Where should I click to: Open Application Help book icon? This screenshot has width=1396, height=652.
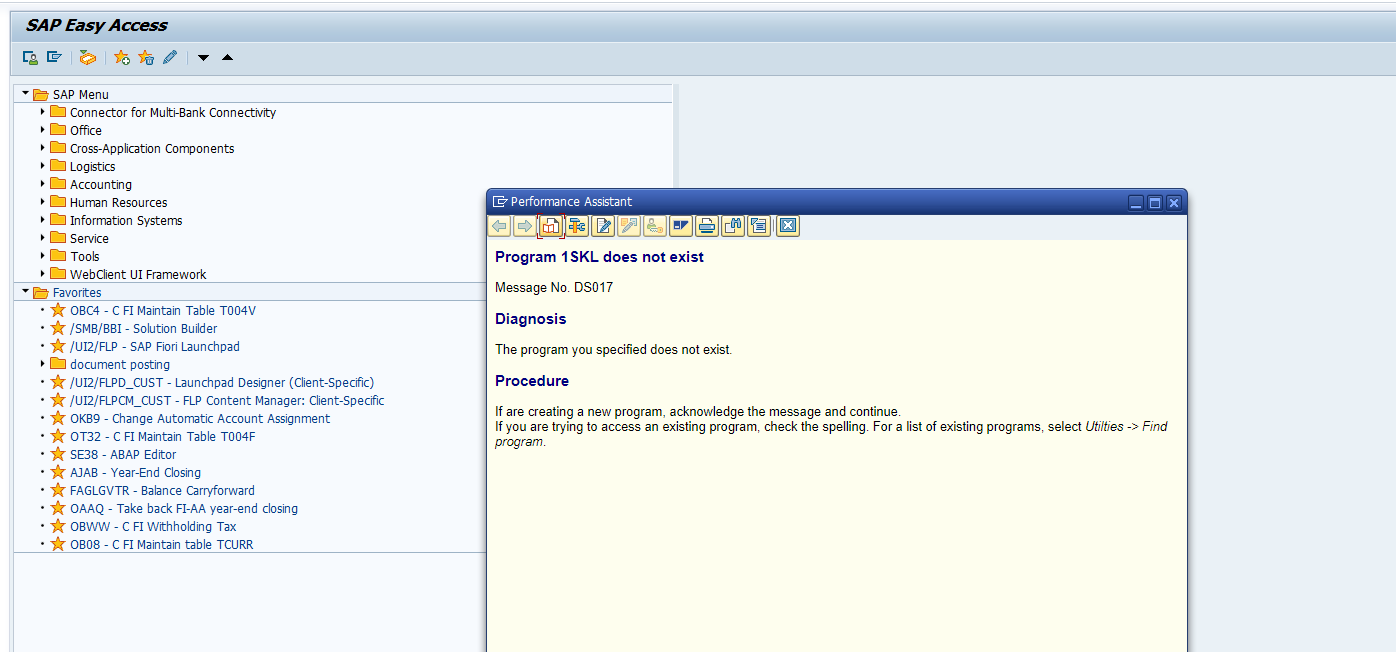[551, 226]
